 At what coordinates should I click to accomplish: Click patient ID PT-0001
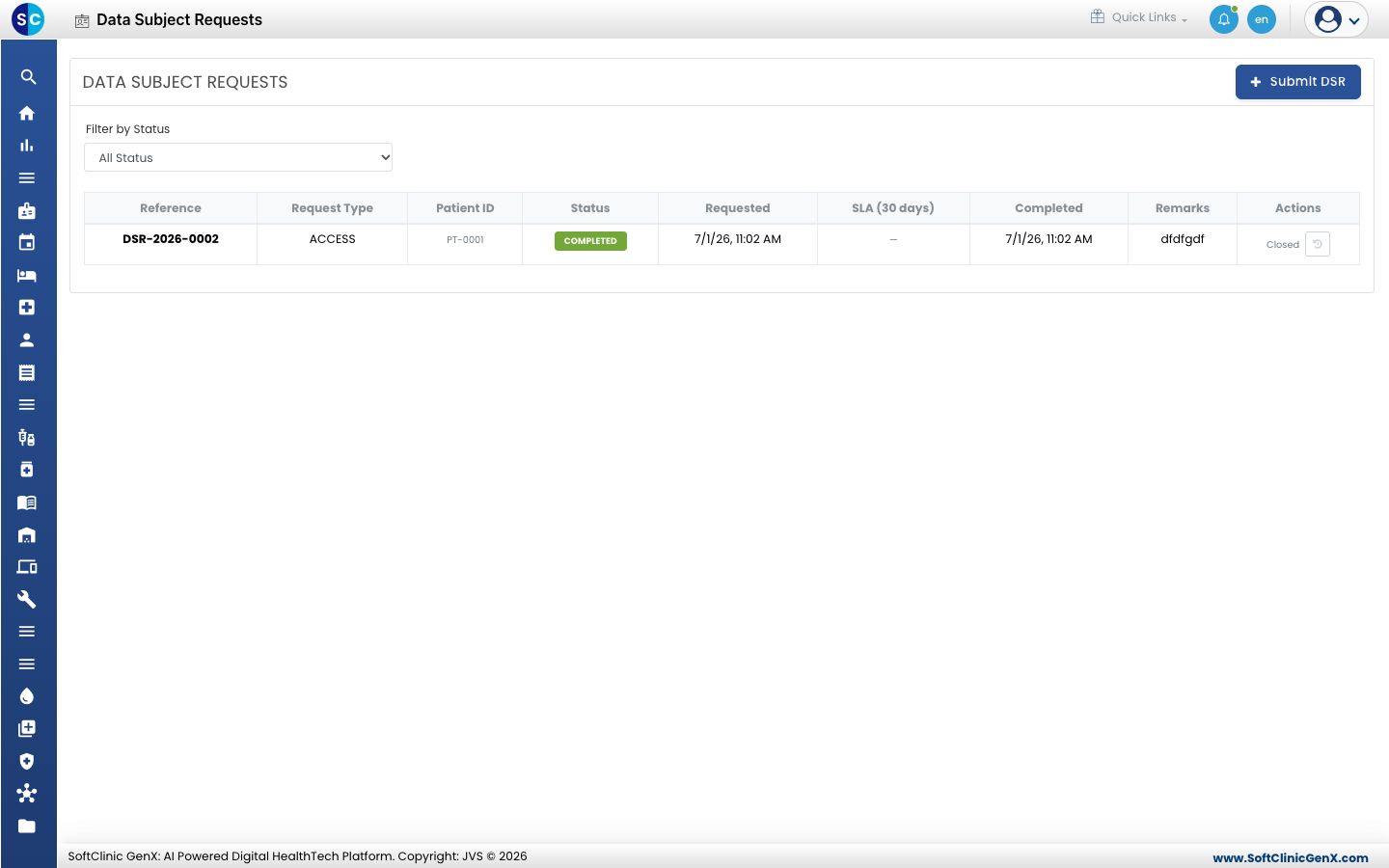click(x=465, y=240)
